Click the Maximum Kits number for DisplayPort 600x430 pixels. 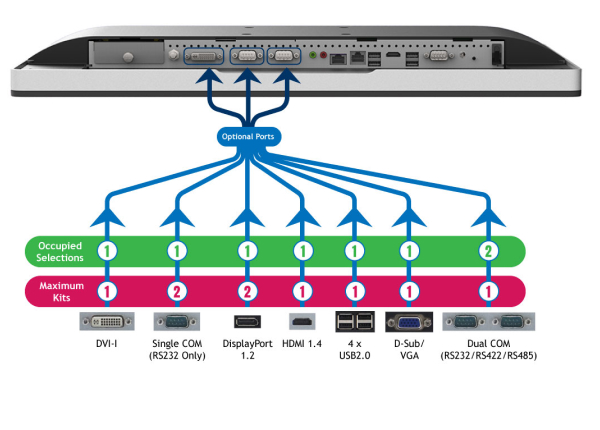[x=246, y=291]
